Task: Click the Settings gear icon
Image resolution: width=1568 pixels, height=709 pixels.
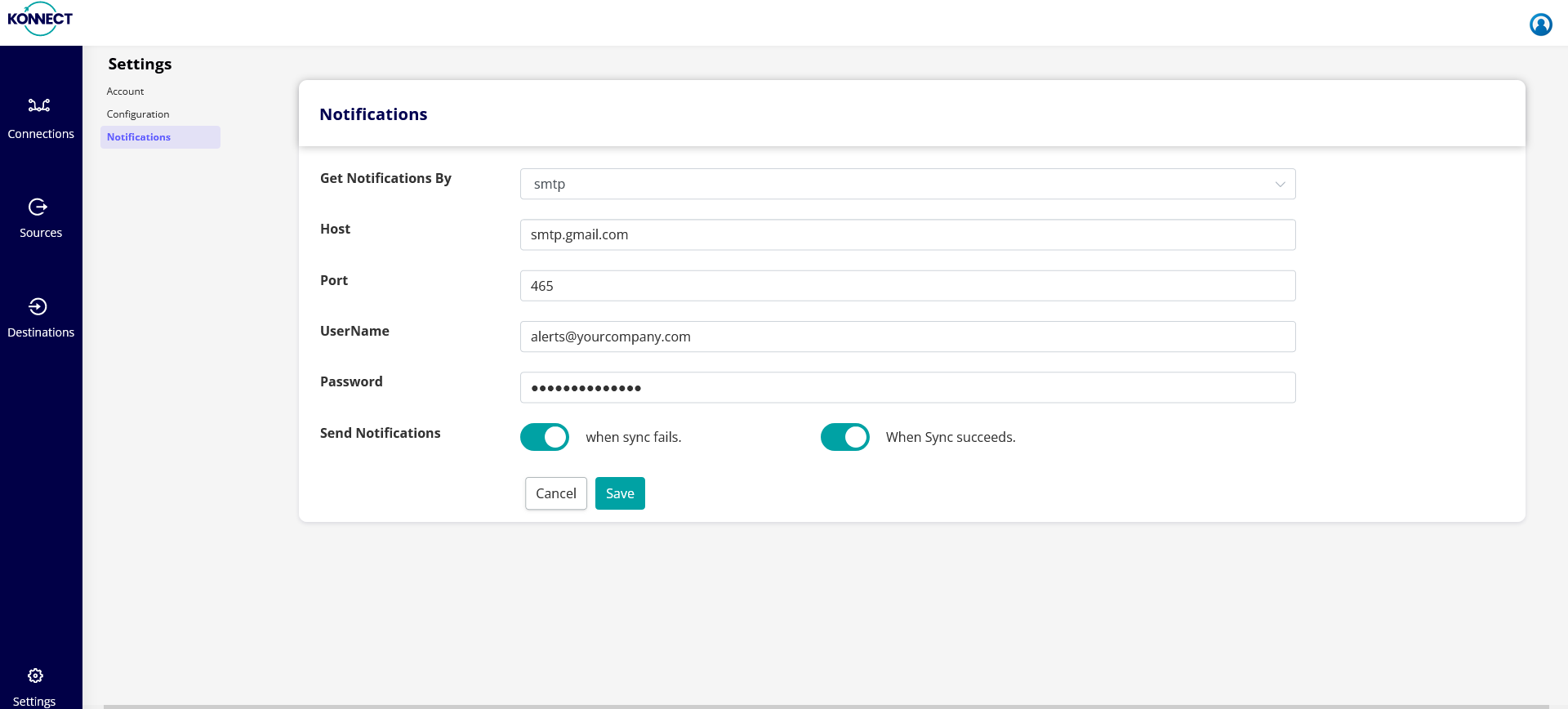Action: tap(35, 676)
